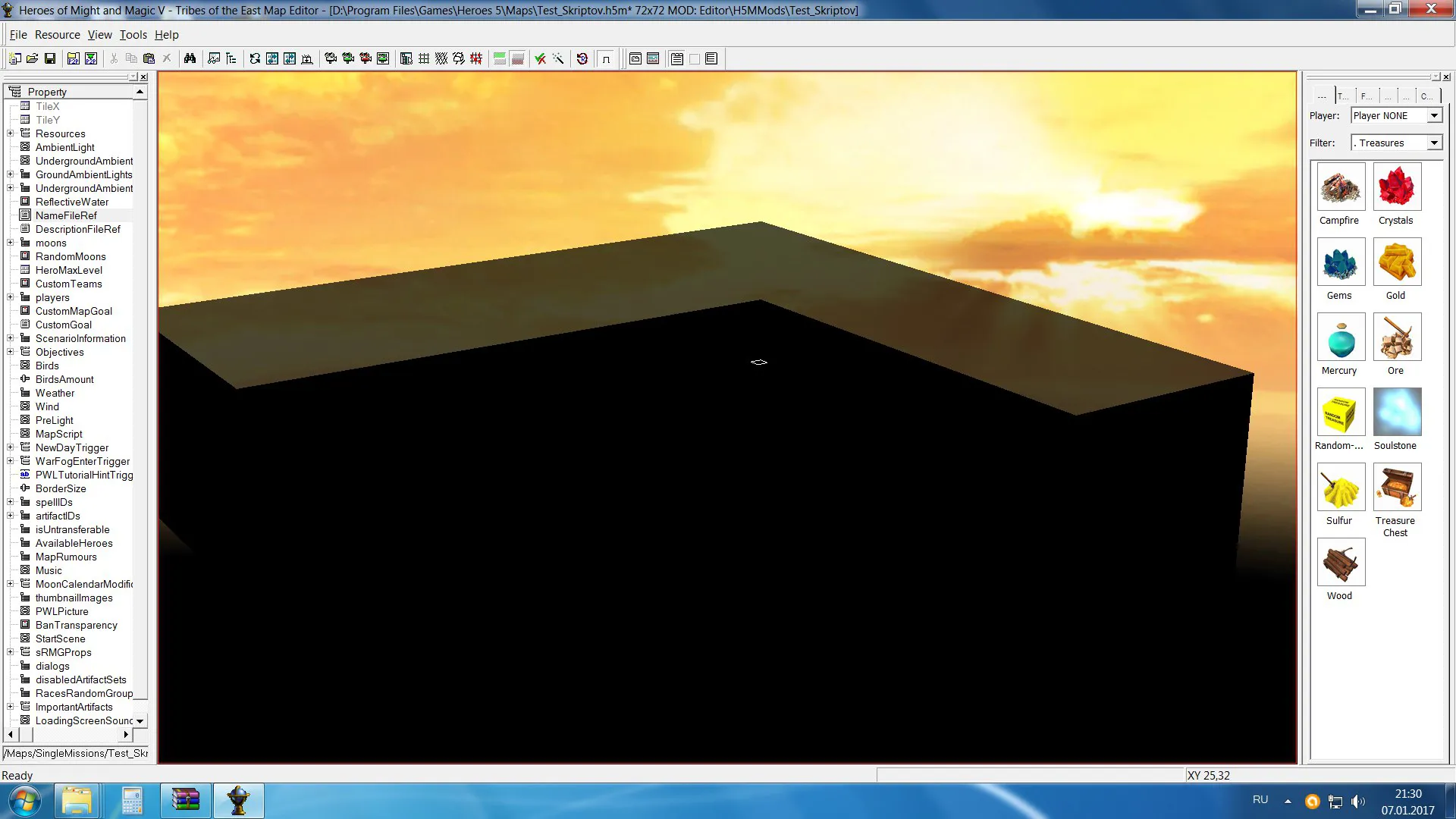Expand the moons property node
The width and height of the screenshot is (1456, 819).
pos(11,243)
